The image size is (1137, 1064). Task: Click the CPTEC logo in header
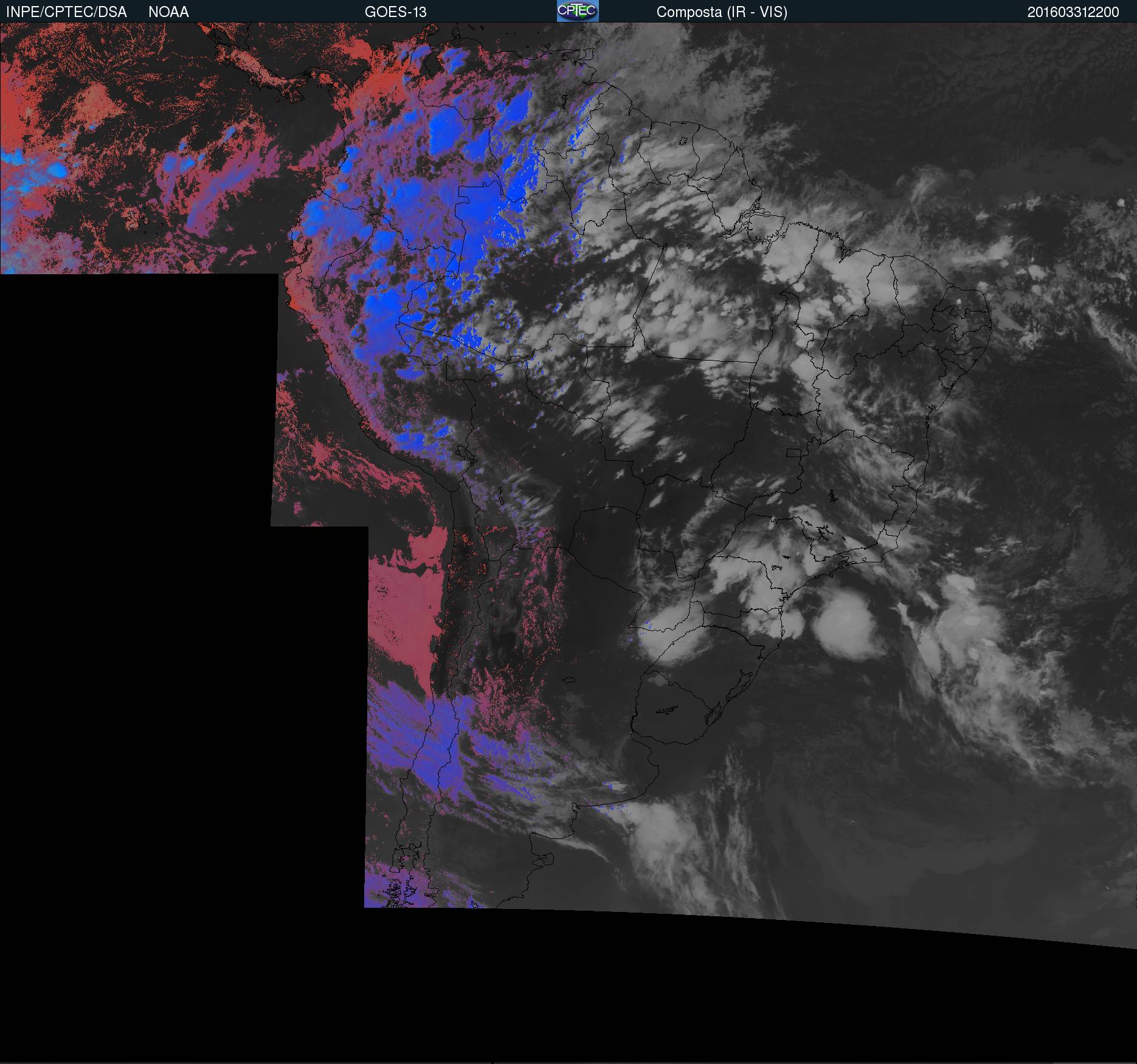tap(578, 11)
